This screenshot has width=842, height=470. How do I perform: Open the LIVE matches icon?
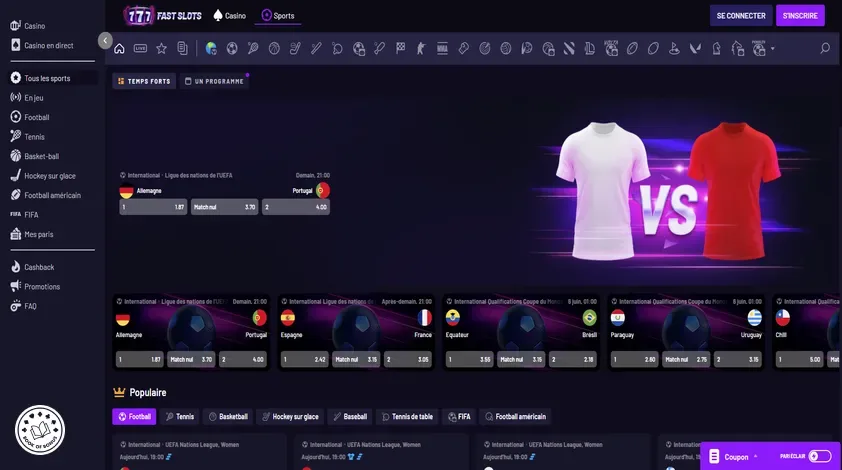click(x=140, y=48)
